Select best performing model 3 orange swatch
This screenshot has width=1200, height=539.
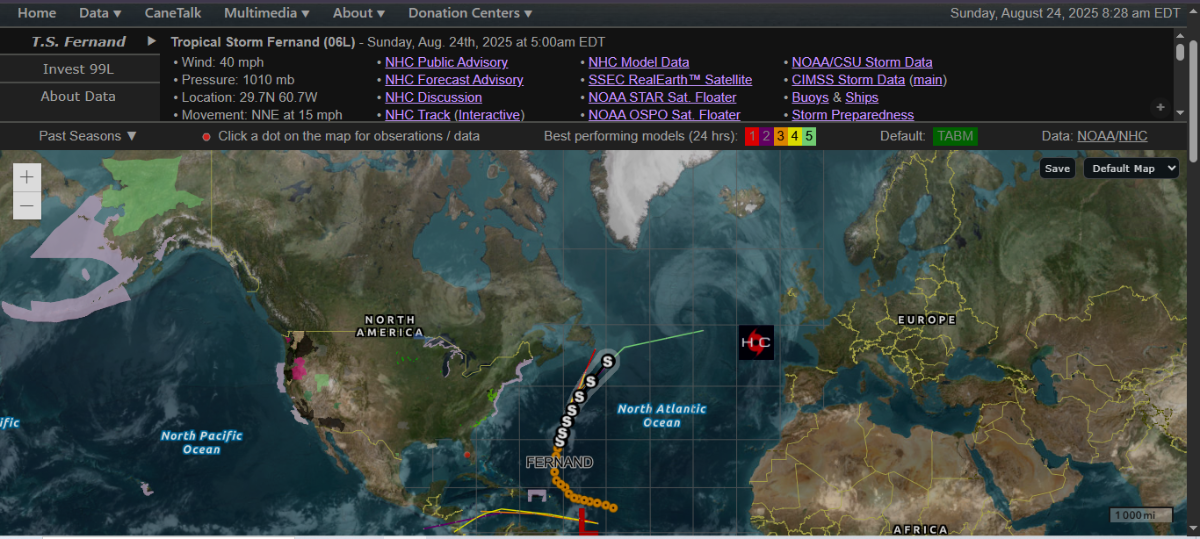tap(780, 136)
